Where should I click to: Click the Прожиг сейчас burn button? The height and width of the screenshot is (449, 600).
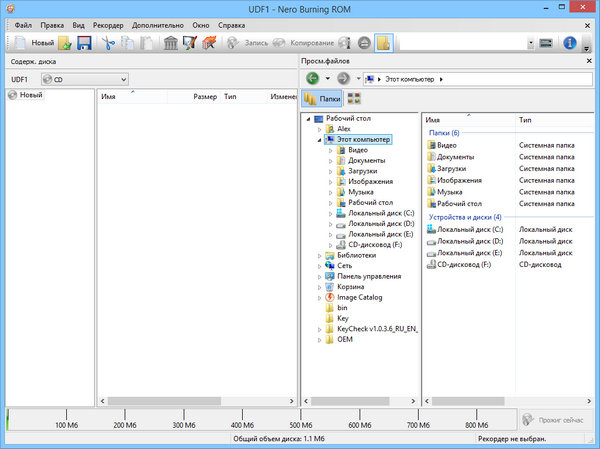click(556, 419)
